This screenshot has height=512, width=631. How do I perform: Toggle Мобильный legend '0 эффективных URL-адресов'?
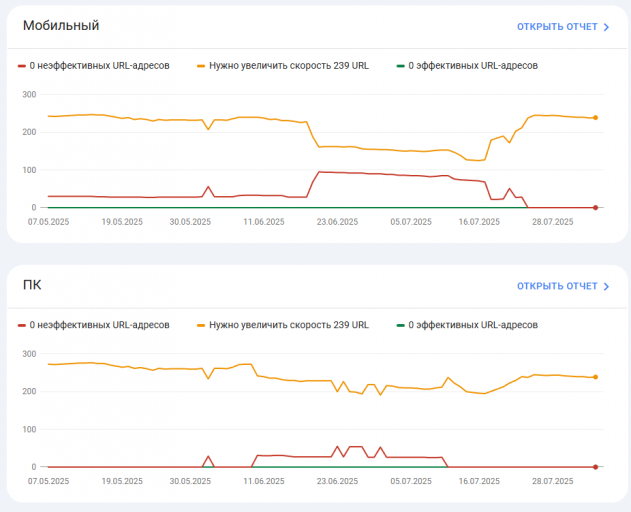(467, 66)
